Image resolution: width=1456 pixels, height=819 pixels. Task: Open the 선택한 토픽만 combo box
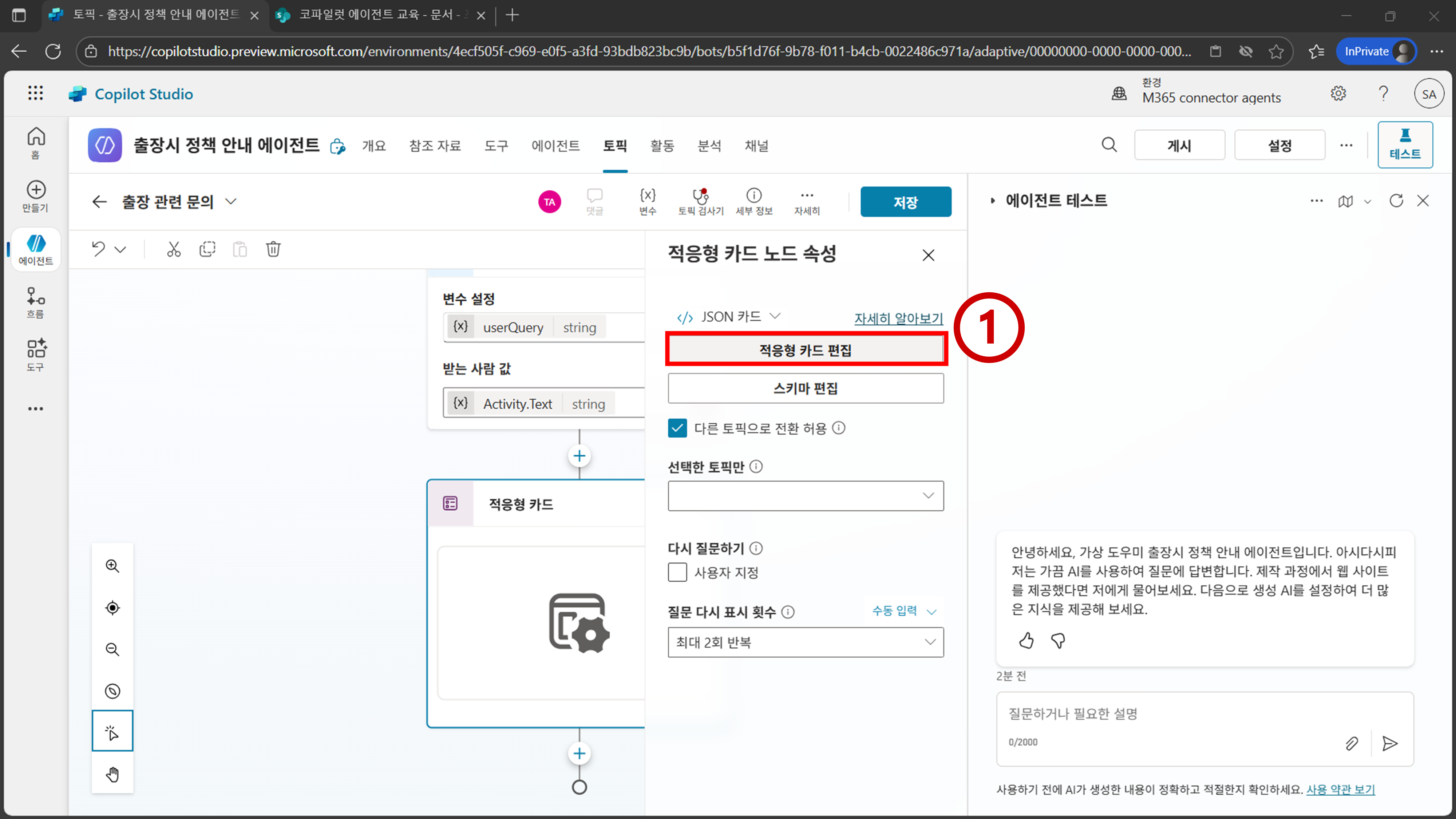(x=805, y=496)
